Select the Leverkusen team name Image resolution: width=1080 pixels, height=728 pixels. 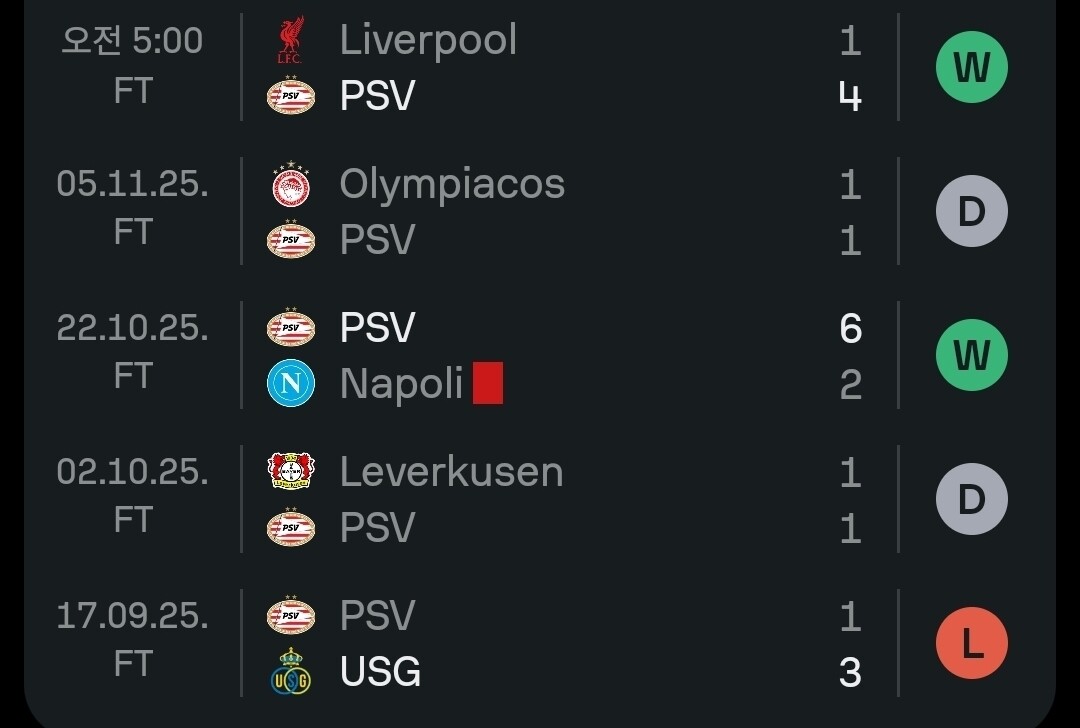coord(451,472)
